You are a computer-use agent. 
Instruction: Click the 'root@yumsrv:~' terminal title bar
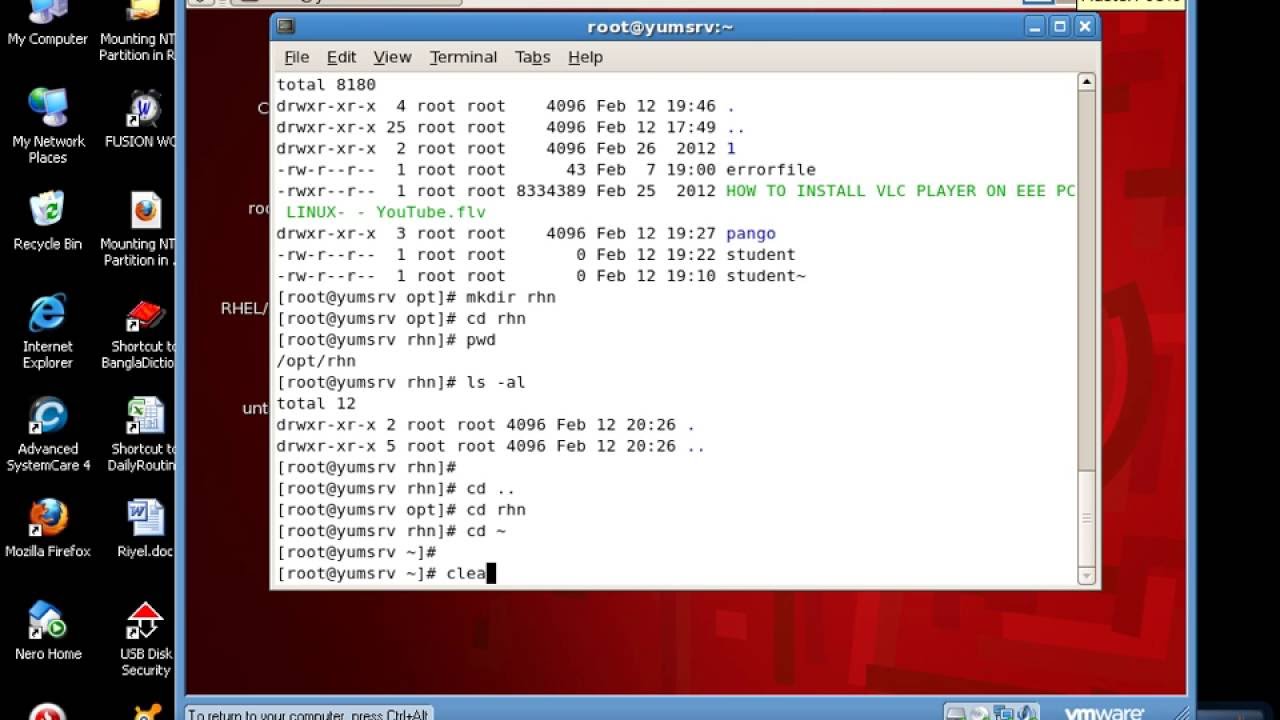tap(661, 27)
